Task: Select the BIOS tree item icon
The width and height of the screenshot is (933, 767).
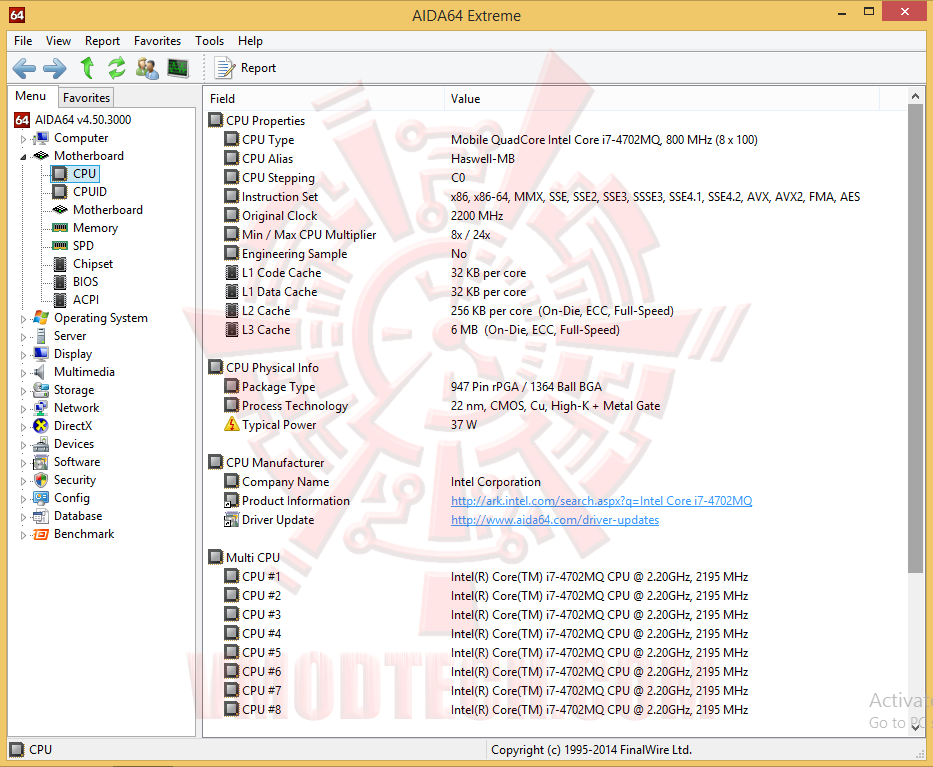Action: coord(60,282)
